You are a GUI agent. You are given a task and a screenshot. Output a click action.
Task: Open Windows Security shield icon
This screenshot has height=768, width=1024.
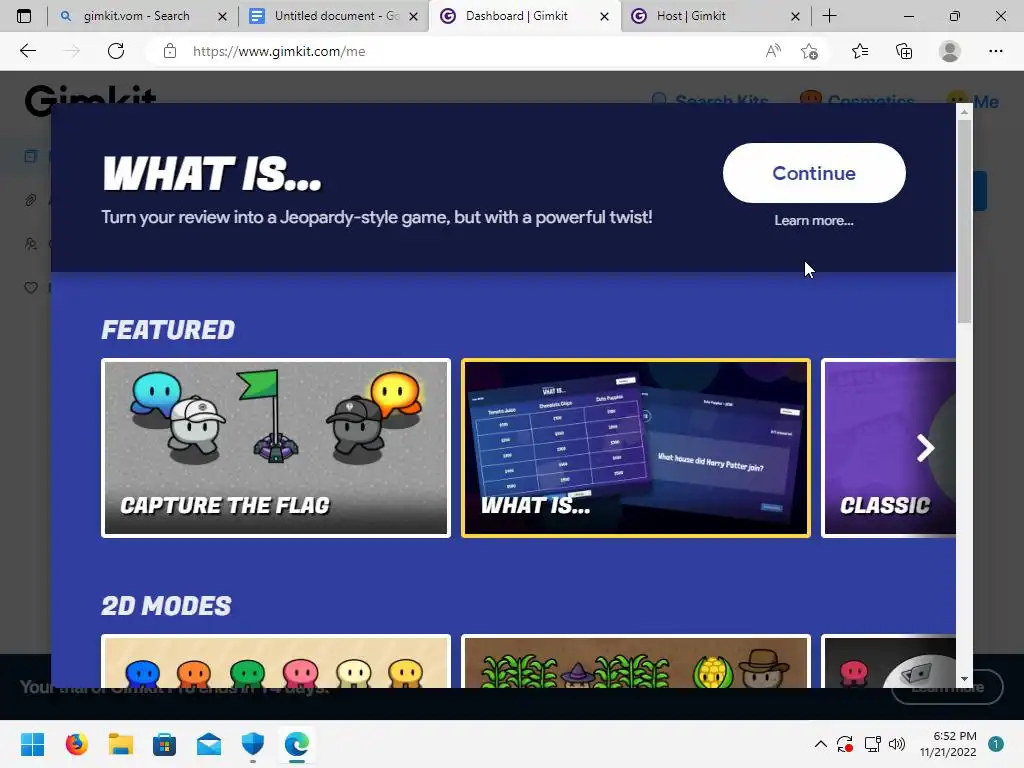253,744
